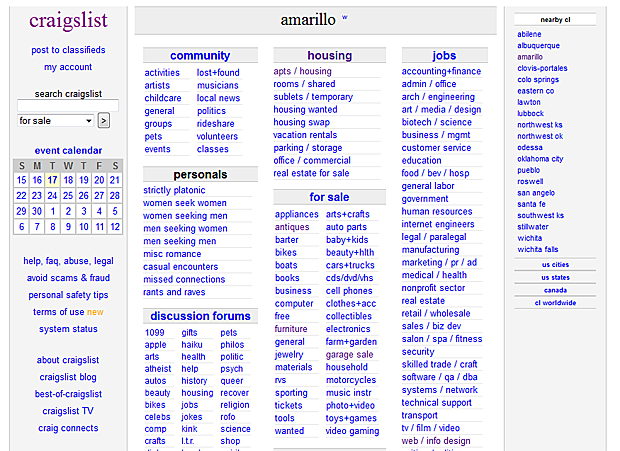620x451 pixels.
Task: Open the jobs section header
Action: (444, 55)
